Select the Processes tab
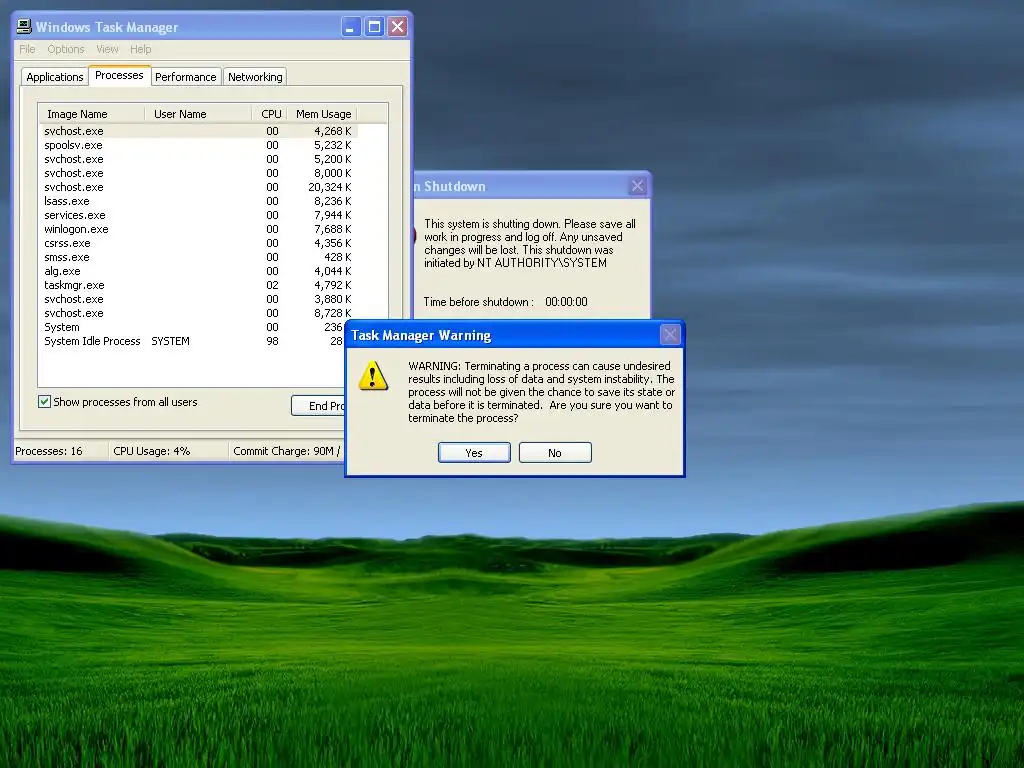 tap(120, 75)
